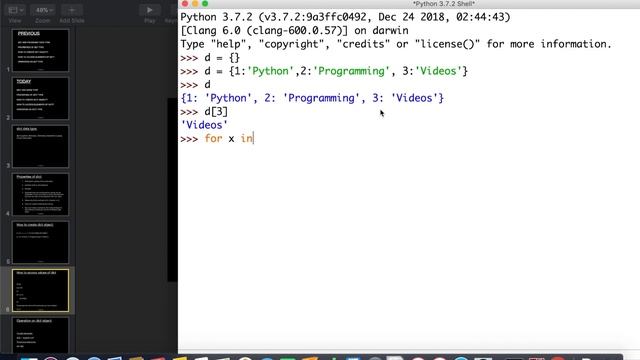640x360 pixels.
Task: Click the 'for' keyword in the current prompt
Action: [x=213, y=138]
